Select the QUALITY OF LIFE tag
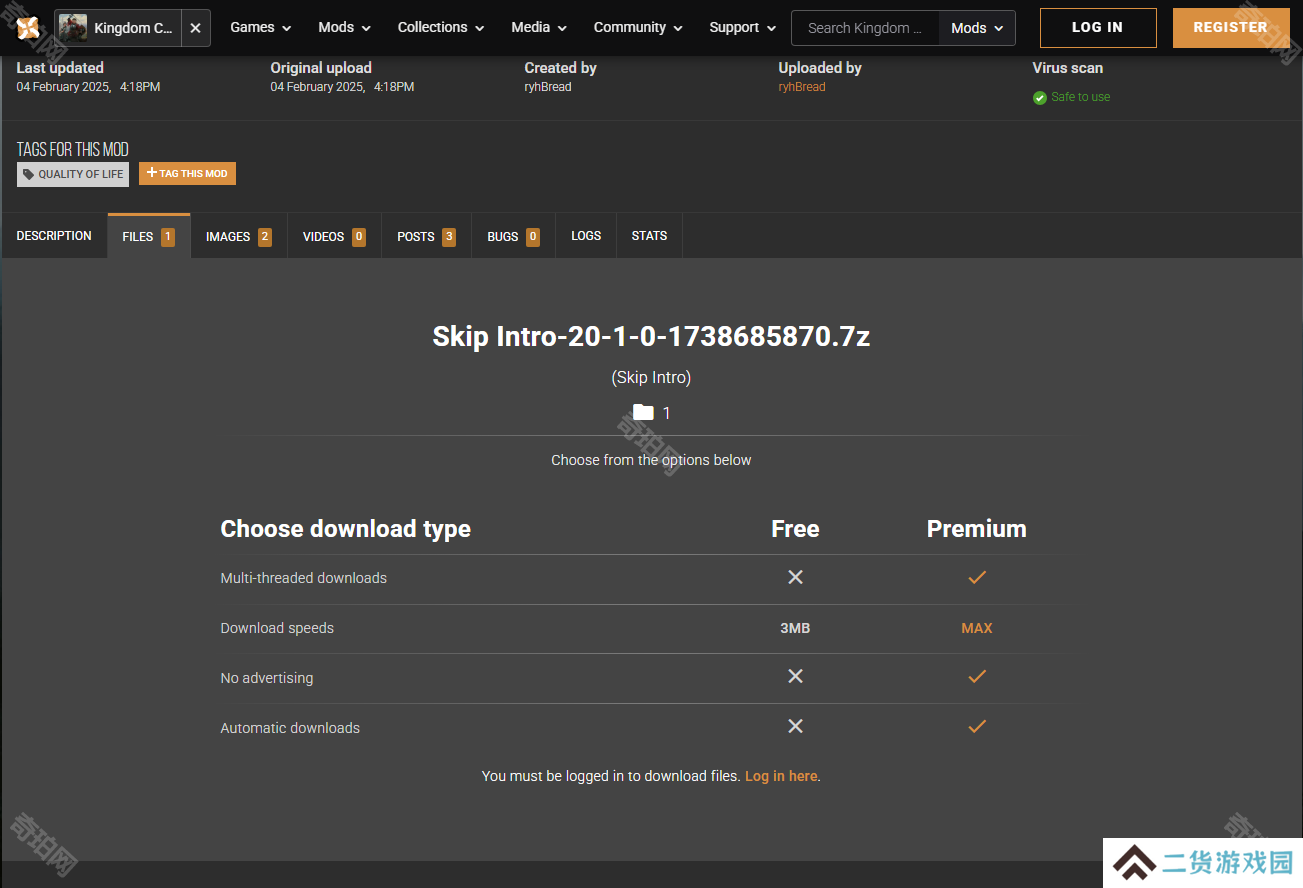The height and width of the screenshot is (888, 1303). point(73,174)
